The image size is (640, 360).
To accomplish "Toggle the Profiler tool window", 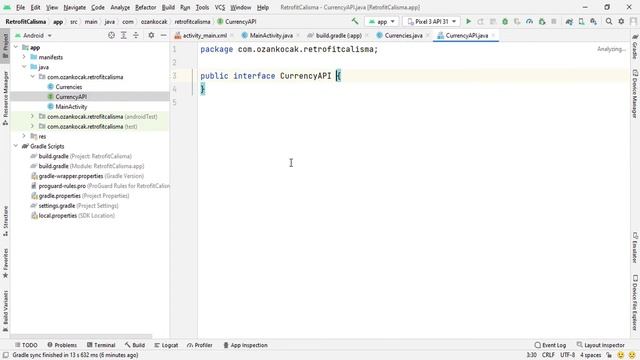I will click(200, 345).
